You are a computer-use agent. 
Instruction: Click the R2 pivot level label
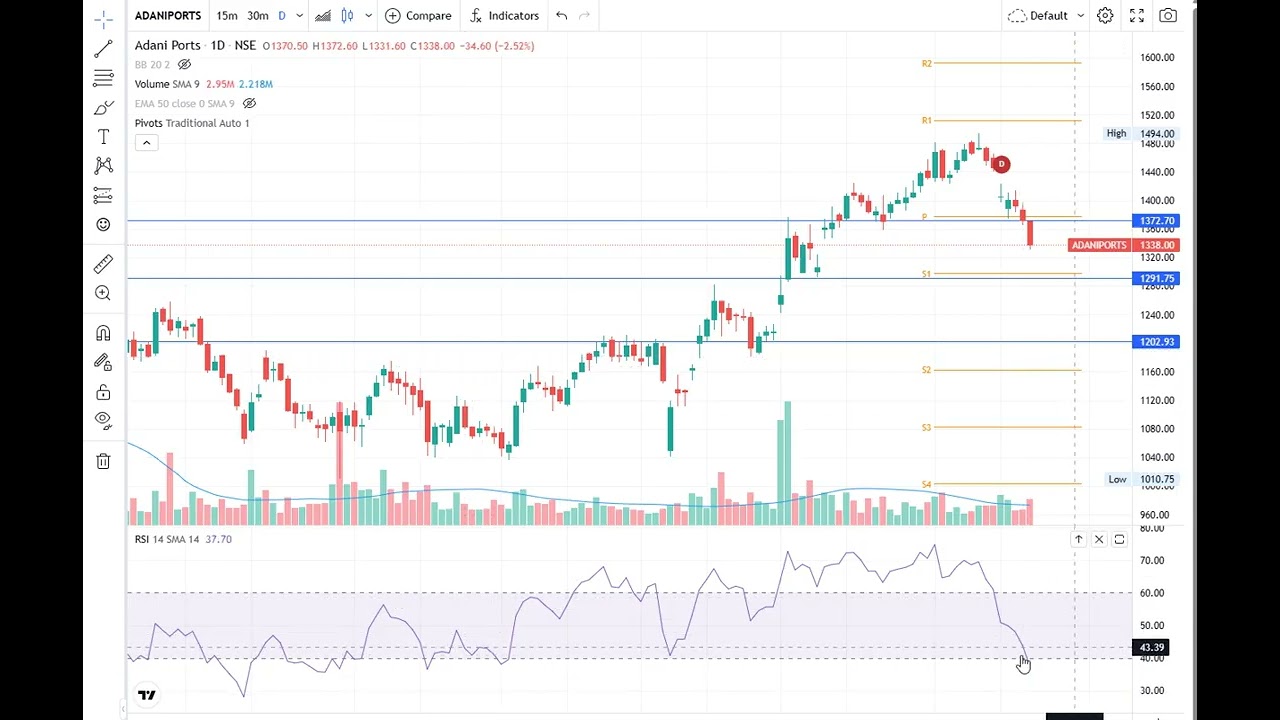[927, 64]
